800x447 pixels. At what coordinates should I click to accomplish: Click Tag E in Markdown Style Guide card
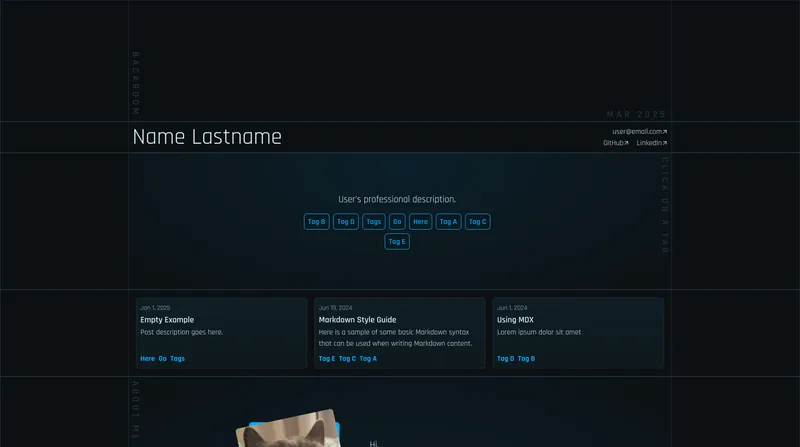tap(327, 358)
